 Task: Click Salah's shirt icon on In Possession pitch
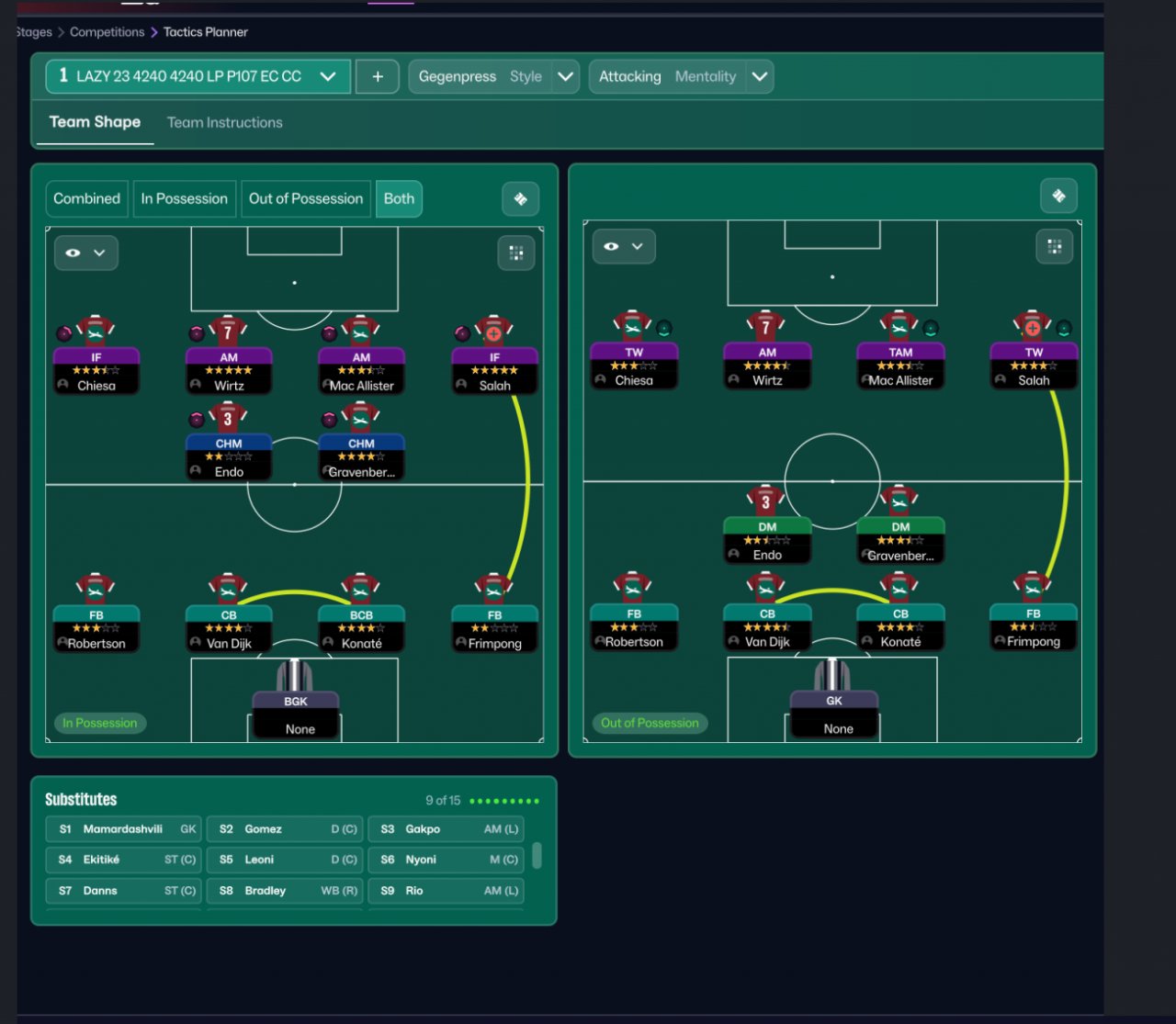pos(494,331)
